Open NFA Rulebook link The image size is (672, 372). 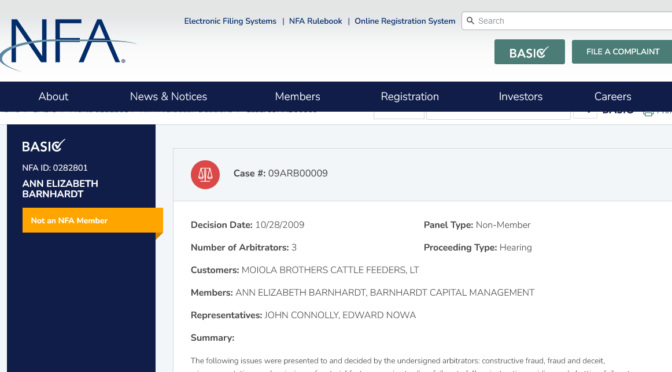(315, 21)
